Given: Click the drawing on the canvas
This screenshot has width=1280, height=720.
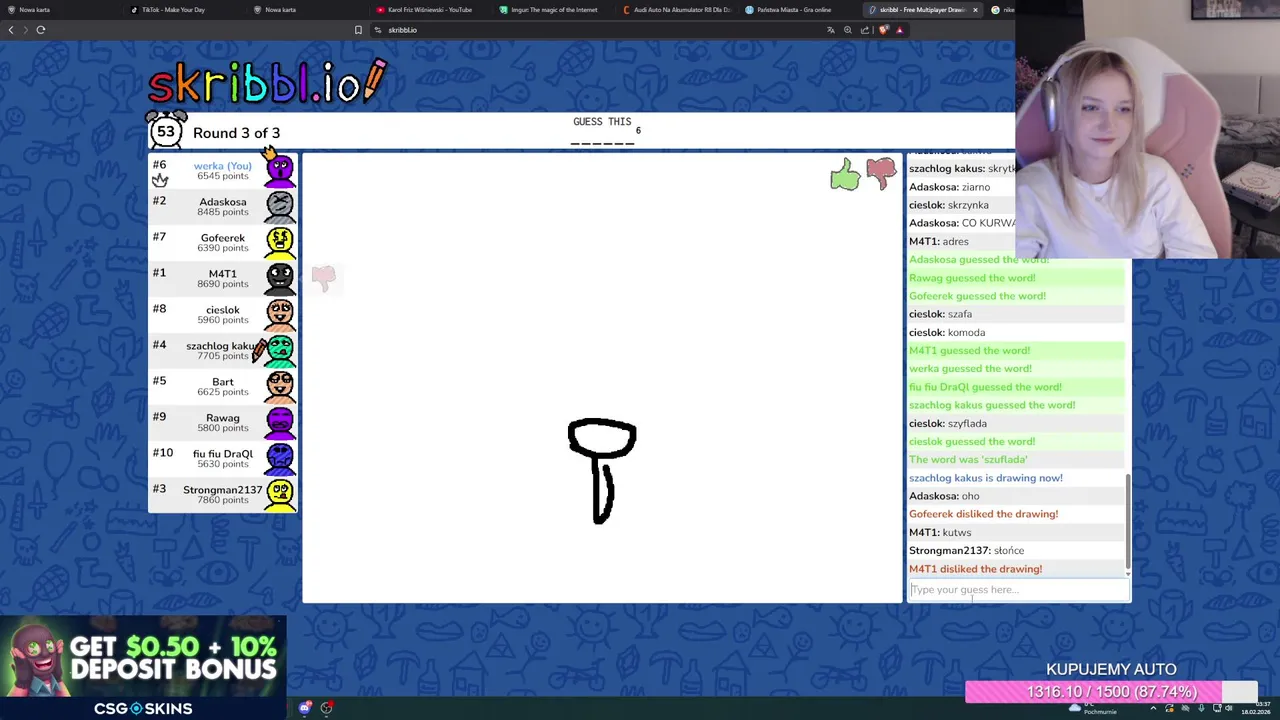Looking at the screenshot, I should pyautogui.click(x=602, y=470).
